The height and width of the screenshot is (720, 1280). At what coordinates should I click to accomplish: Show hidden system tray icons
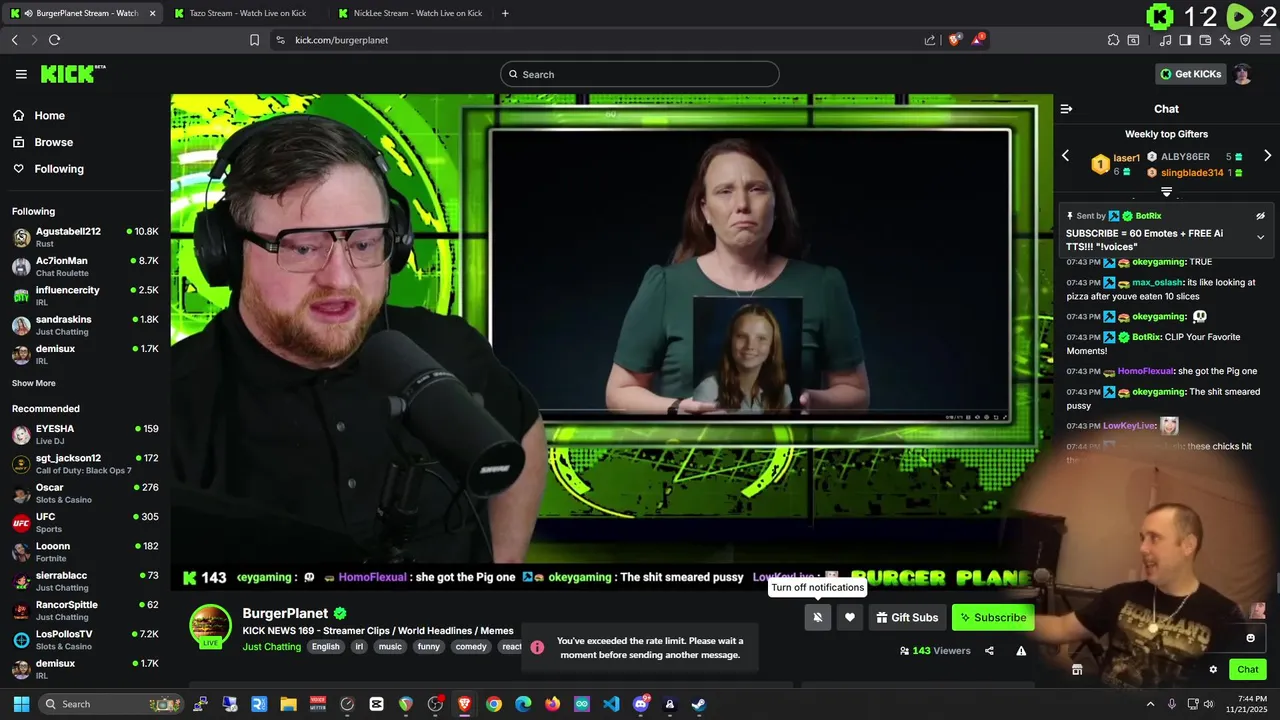click(x=1150, y=704)
